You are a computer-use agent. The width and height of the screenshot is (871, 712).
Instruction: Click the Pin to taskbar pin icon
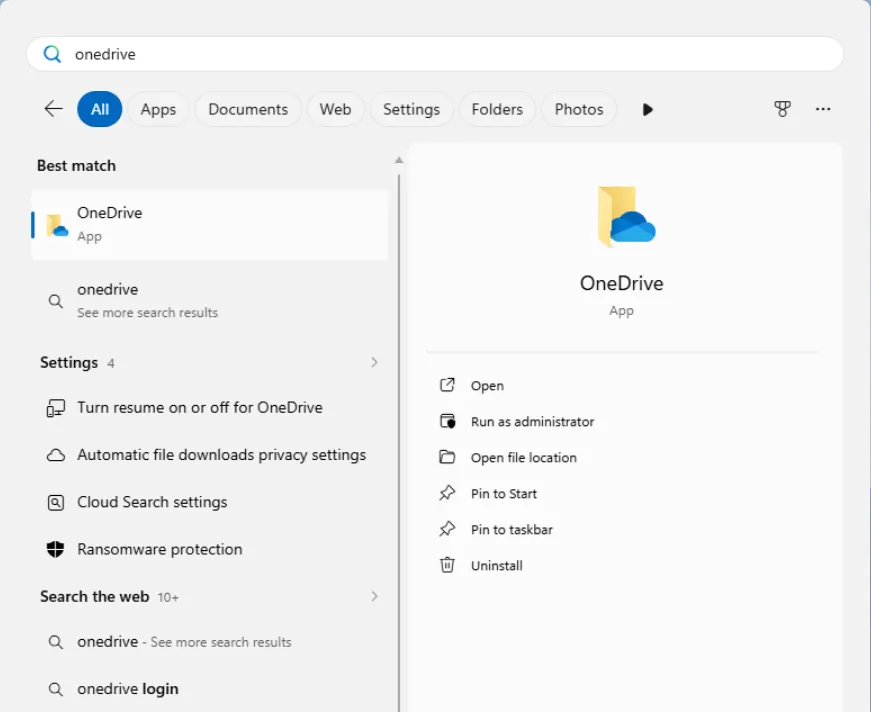447,529
